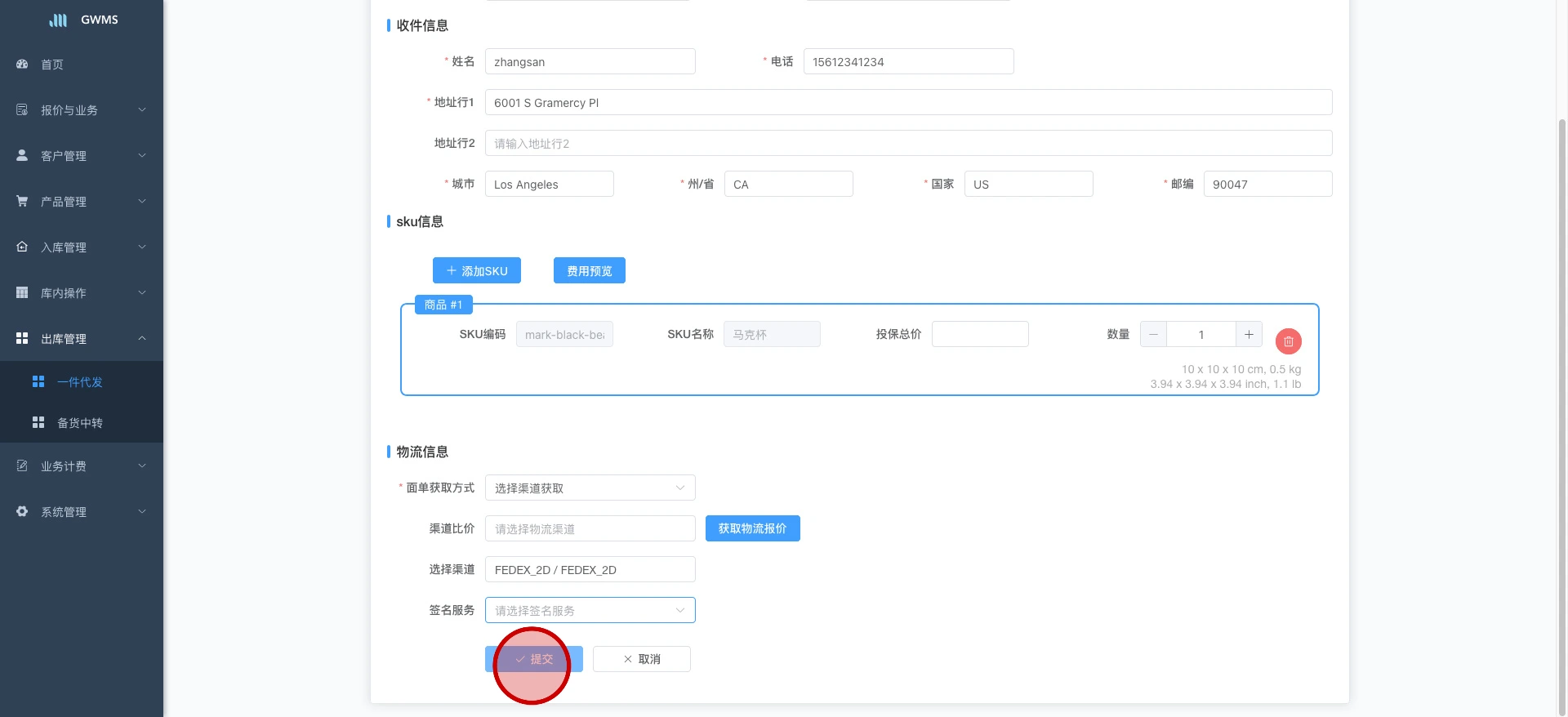Select 备货中转 submenu item
1568x717 pixels.
pos(80,423)
